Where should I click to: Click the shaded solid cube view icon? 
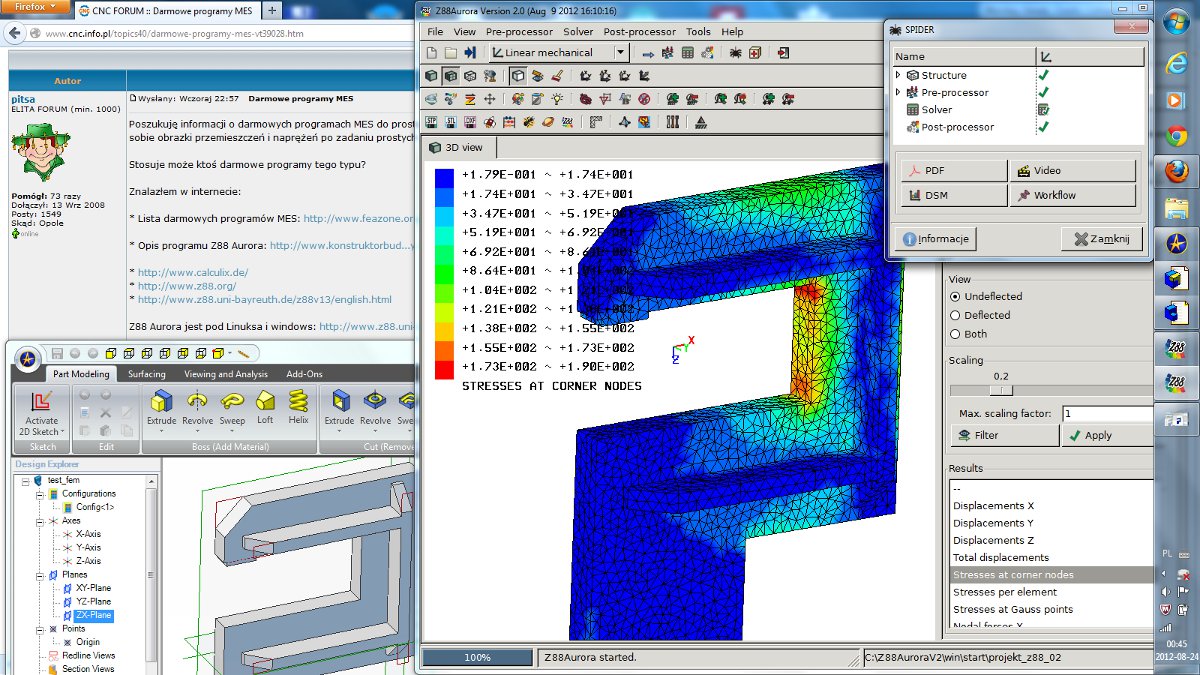tap(432, 75)
